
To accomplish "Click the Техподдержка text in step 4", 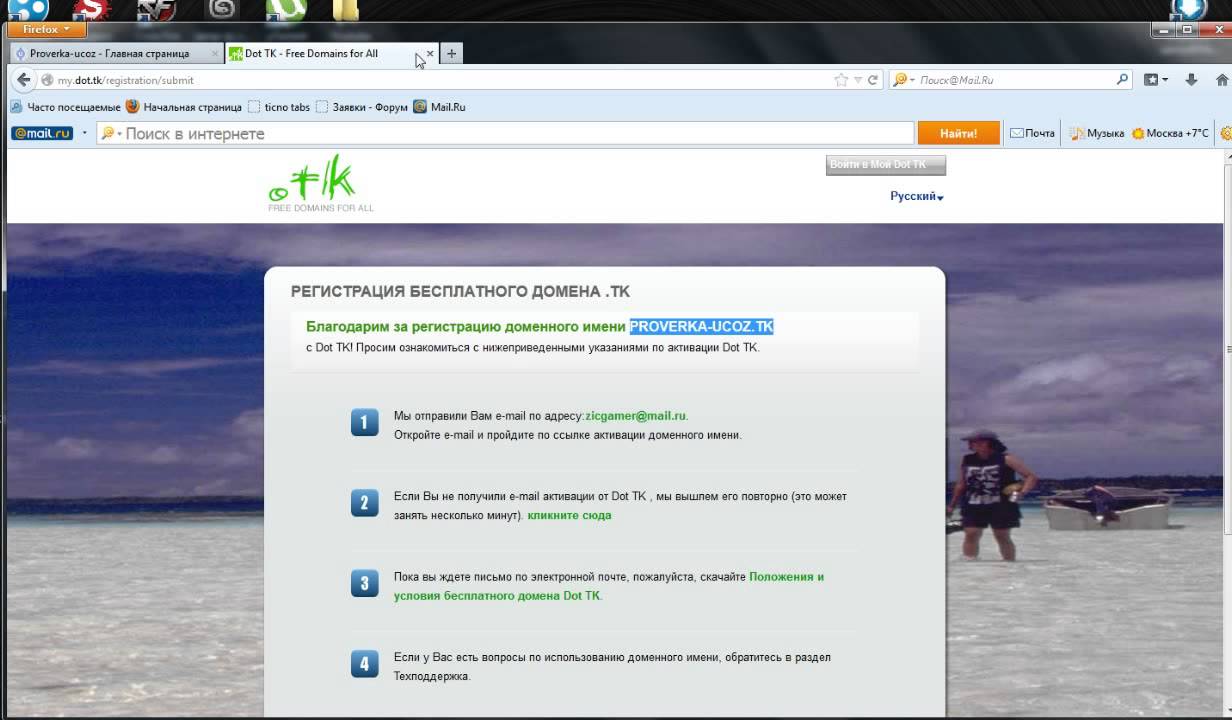I will point(430,676).
